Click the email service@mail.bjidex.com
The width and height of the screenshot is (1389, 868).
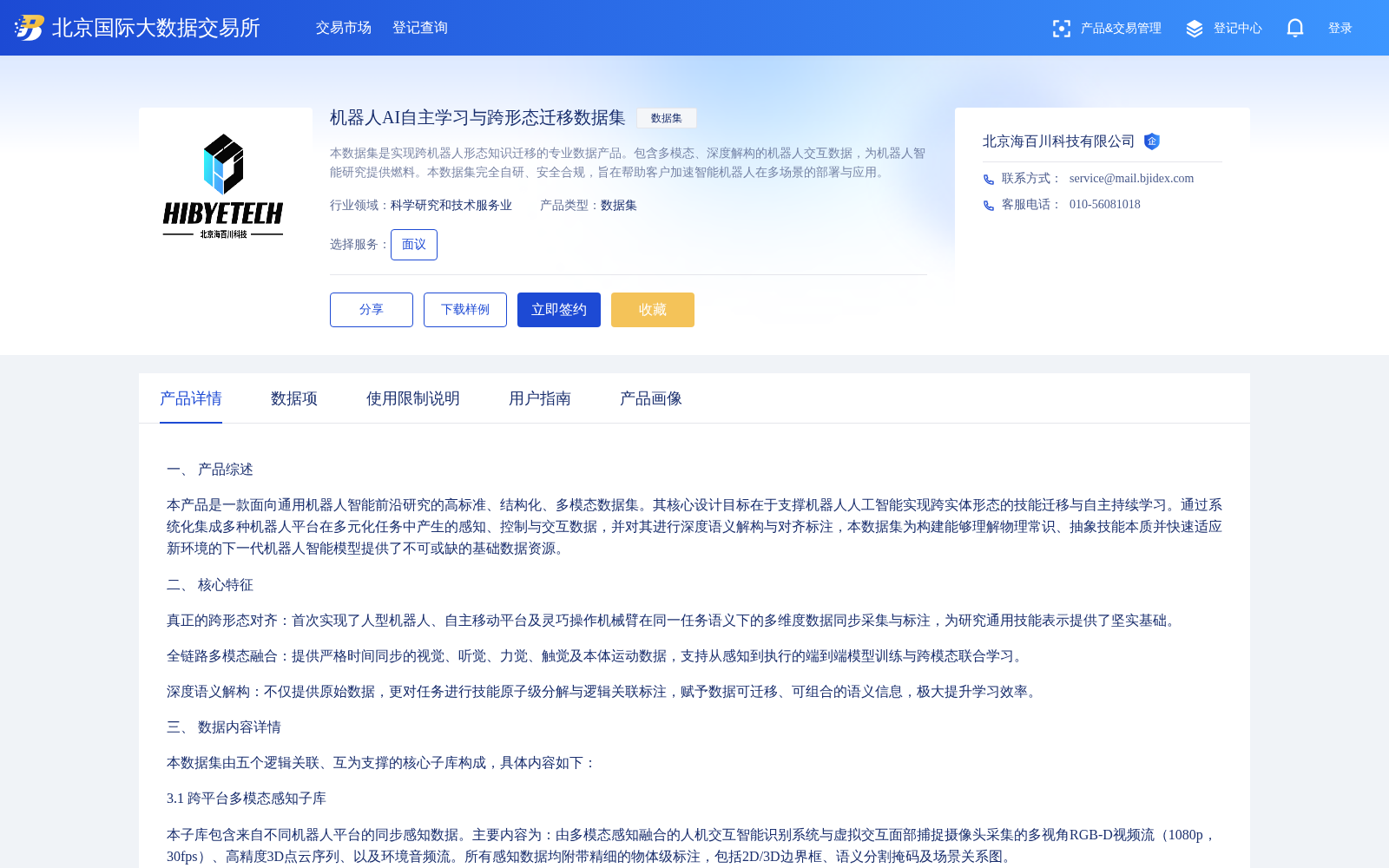(x=1131, y=179)
